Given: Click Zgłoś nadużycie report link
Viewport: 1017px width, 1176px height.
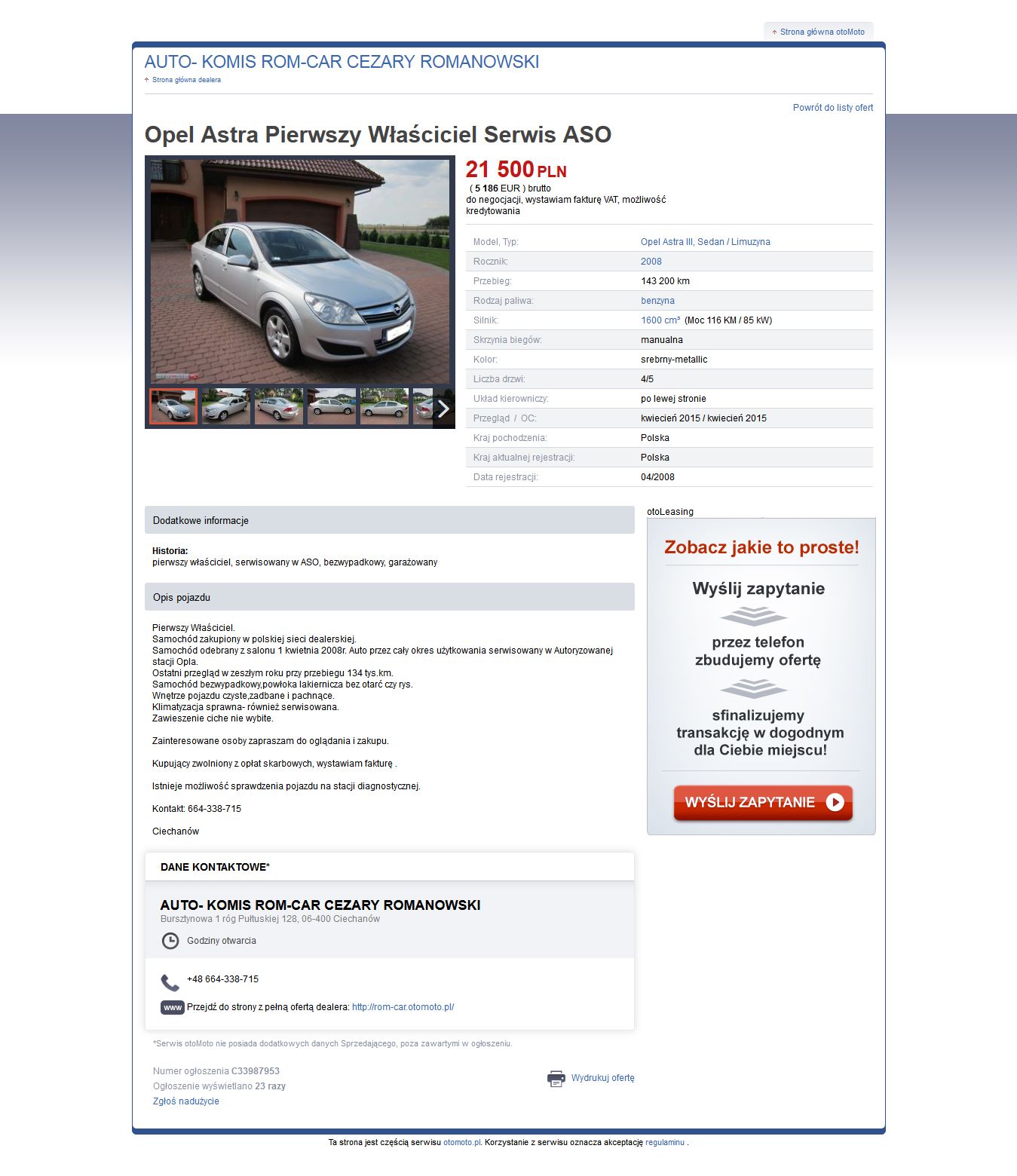Looking at the screenshot, I should click(x=186, y=1101).
